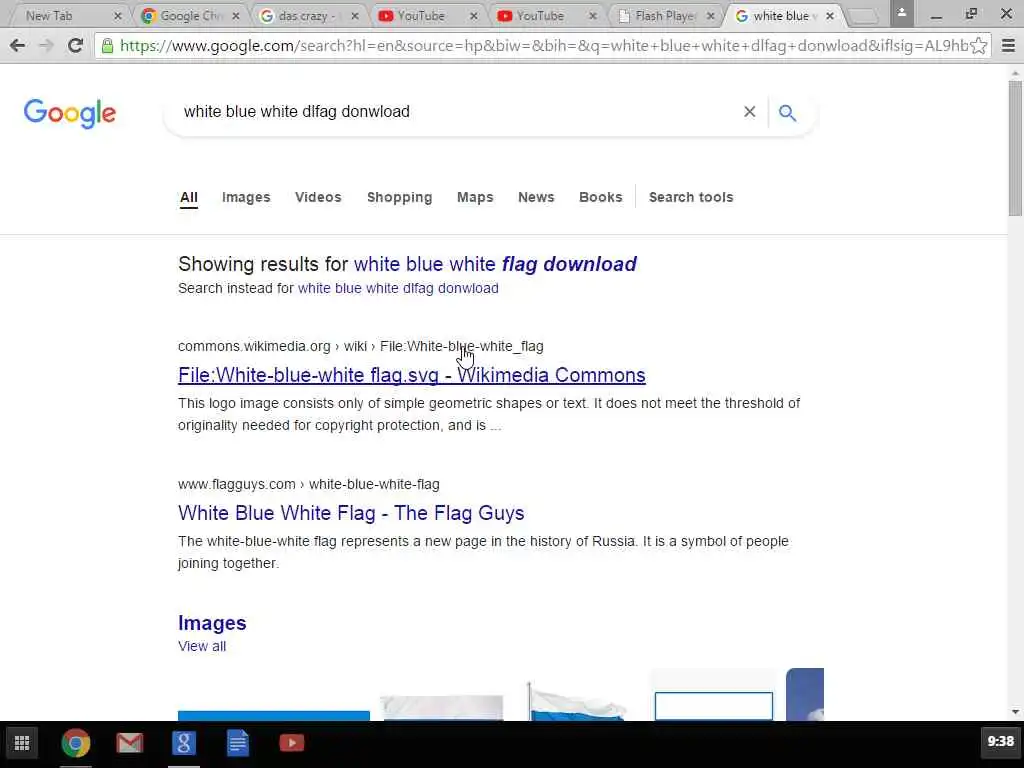Open File:White-blue-white flag.svg Wikimedia Commons result
Viewport: 1024px width, 768px height.
[x=411, y=375]
